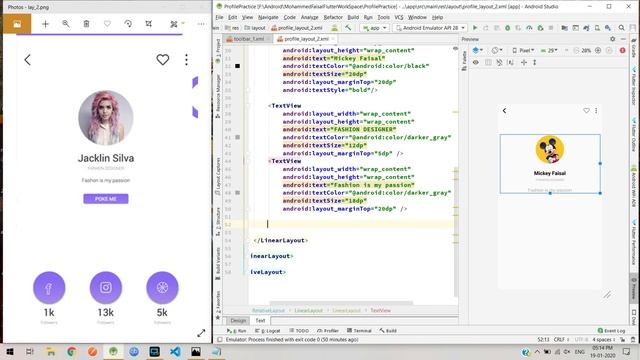The image size is (640, 360).
Task: Click the Rotate icon in Photos toolbar
Action: [128, 24]
